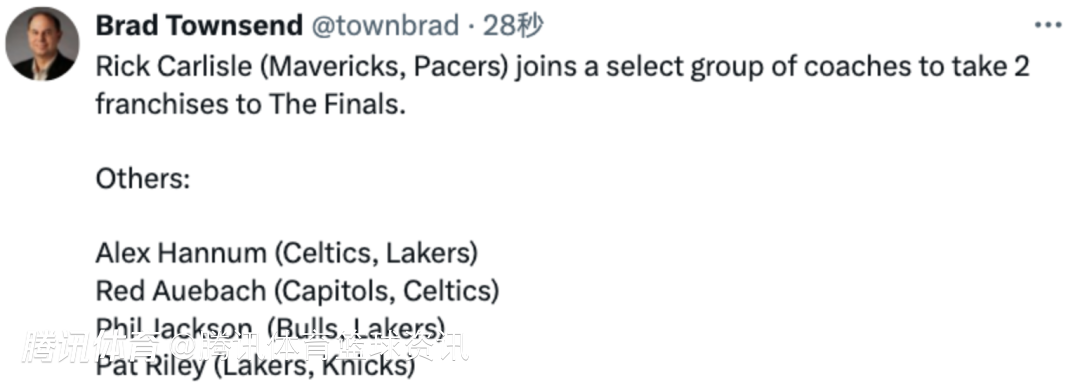Select the word Capitols in the tweet
The width and height of the screenshot is (1080, 382).
(336, 291)
